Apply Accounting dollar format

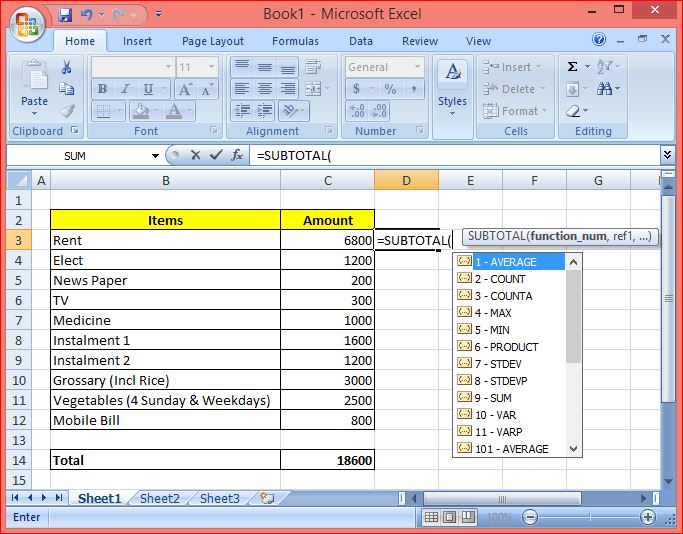click(356, 89)
